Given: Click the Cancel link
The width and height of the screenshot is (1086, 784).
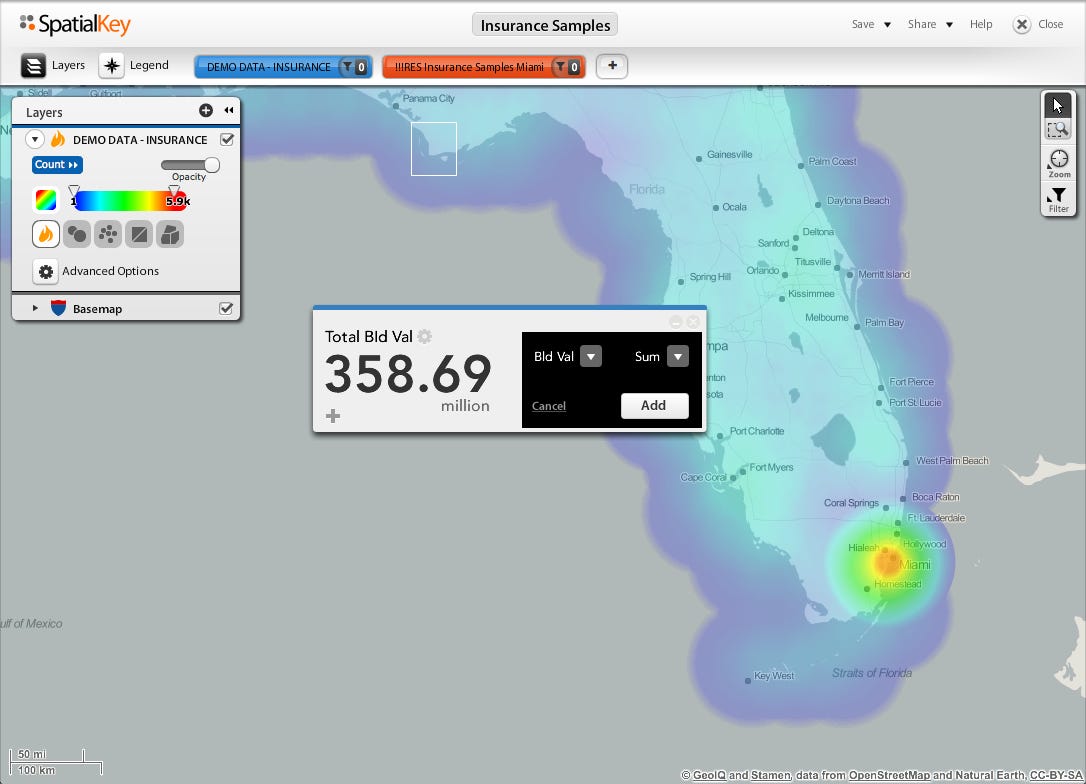Looking at the screenshot, I should coord(549,406).
